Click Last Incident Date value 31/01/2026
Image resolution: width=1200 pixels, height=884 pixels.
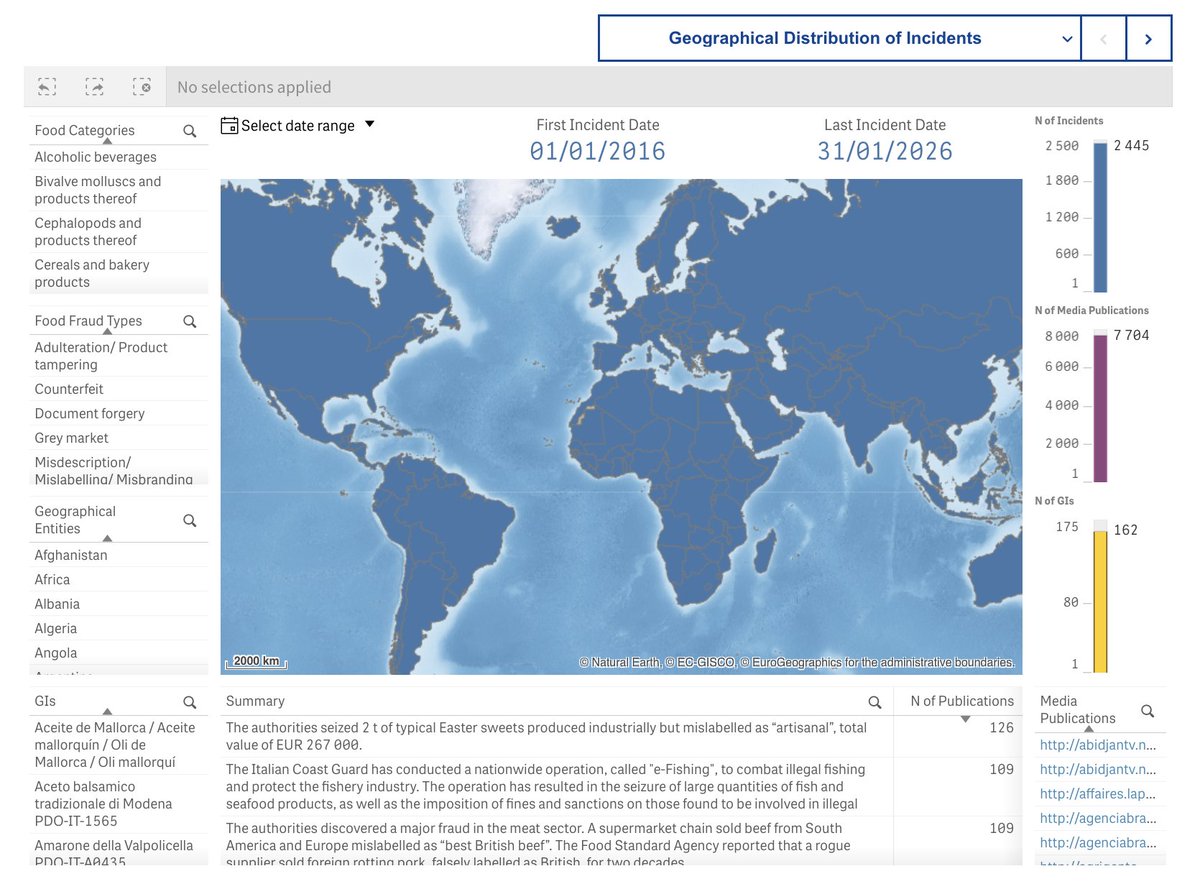(x=885, y=152)
